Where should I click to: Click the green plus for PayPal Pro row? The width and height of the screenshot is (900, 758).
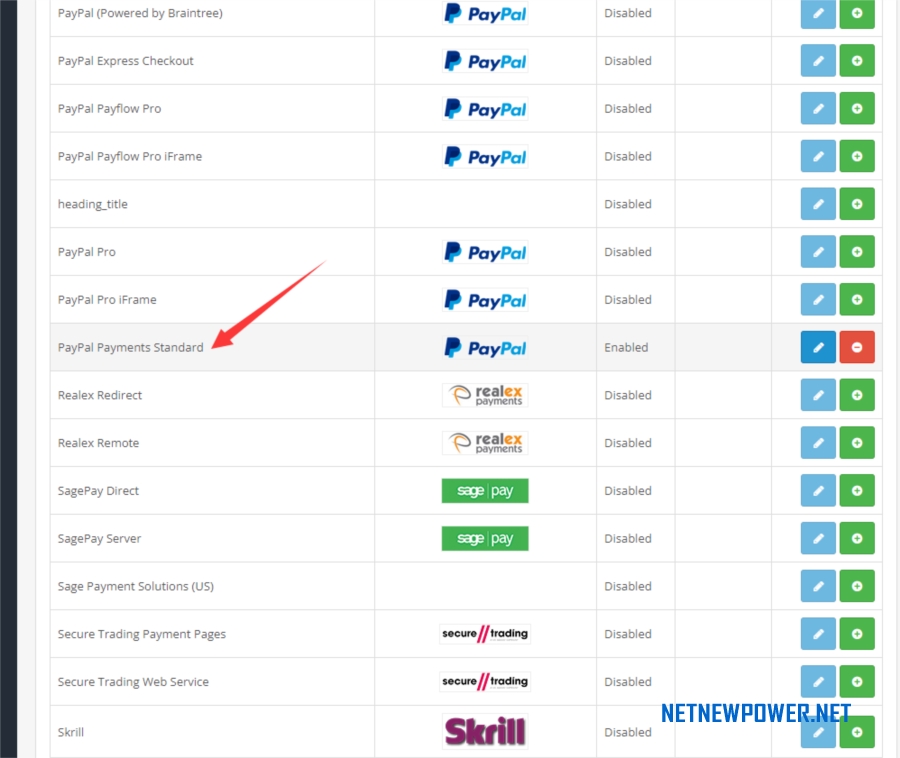coord(857,251)
